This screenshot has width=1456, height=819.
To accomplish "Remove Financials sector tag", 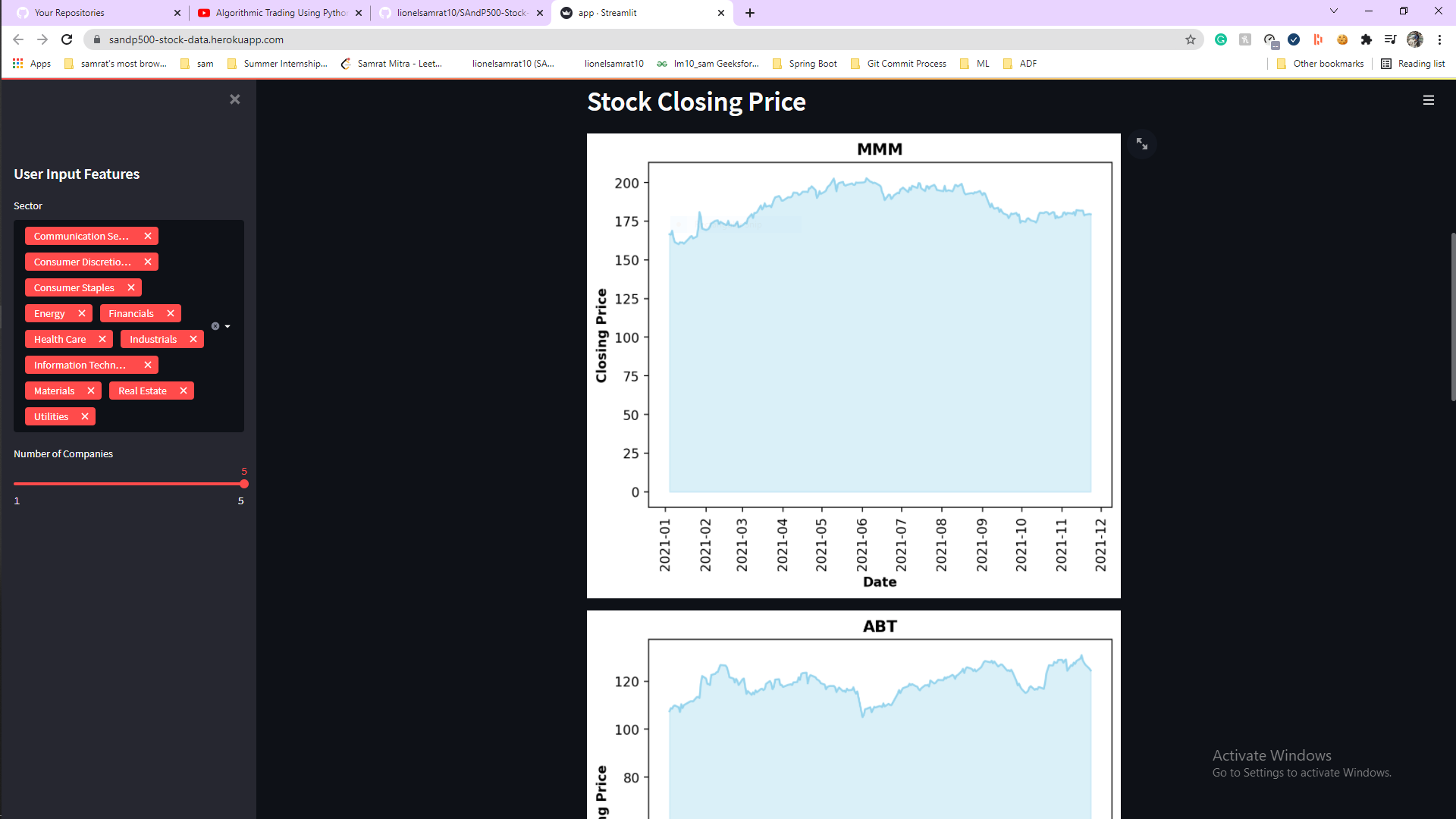I will click(171, 313).
